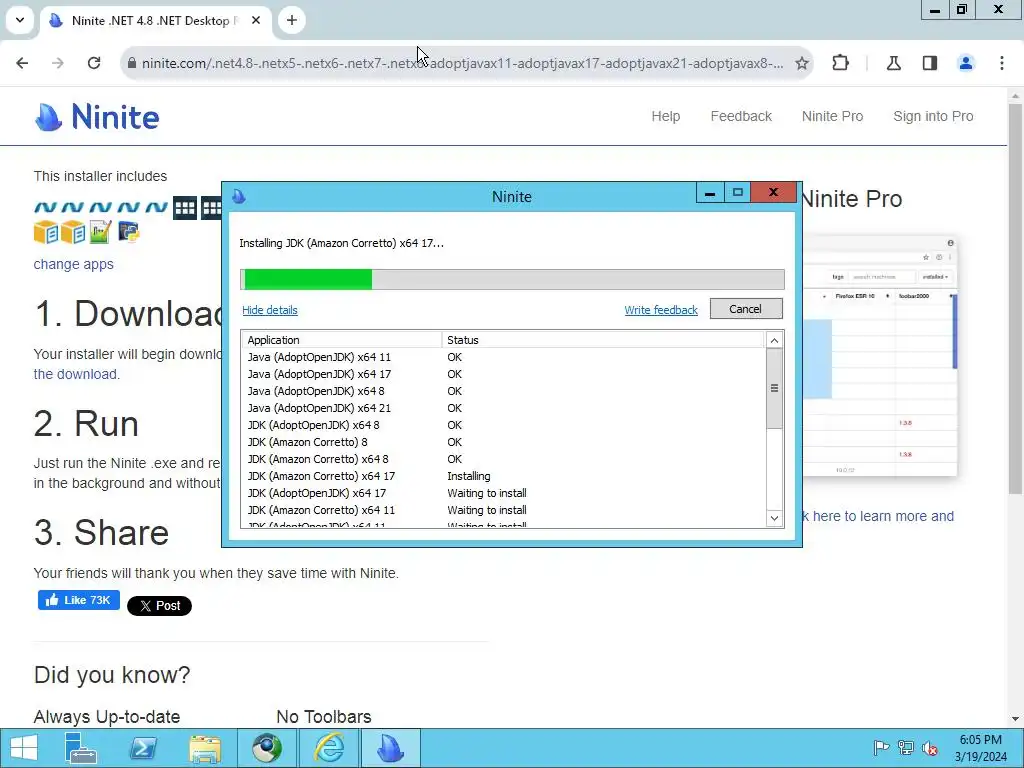
Task: Open the Ninite Pro header link
Action: 832,116
